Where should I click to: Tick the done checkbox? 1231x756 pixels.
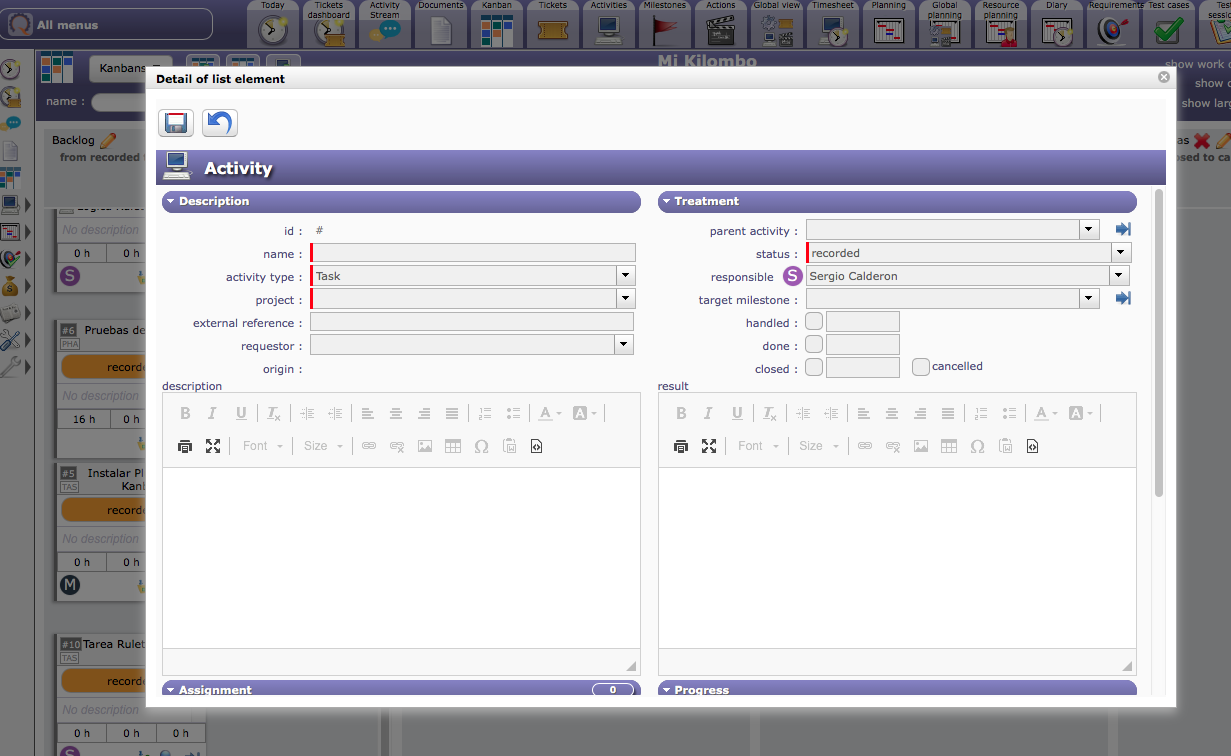coord(814,345)
